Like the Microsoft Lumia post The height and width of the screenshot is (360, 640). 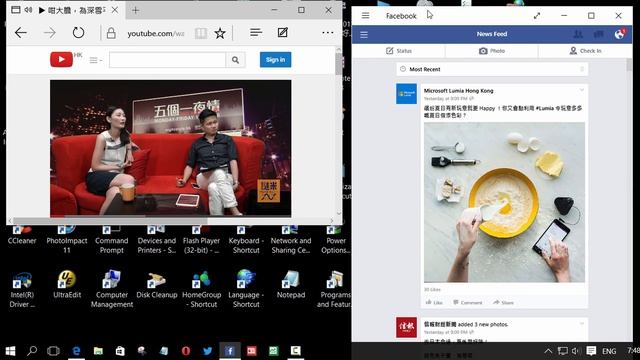tap(434, 302)
